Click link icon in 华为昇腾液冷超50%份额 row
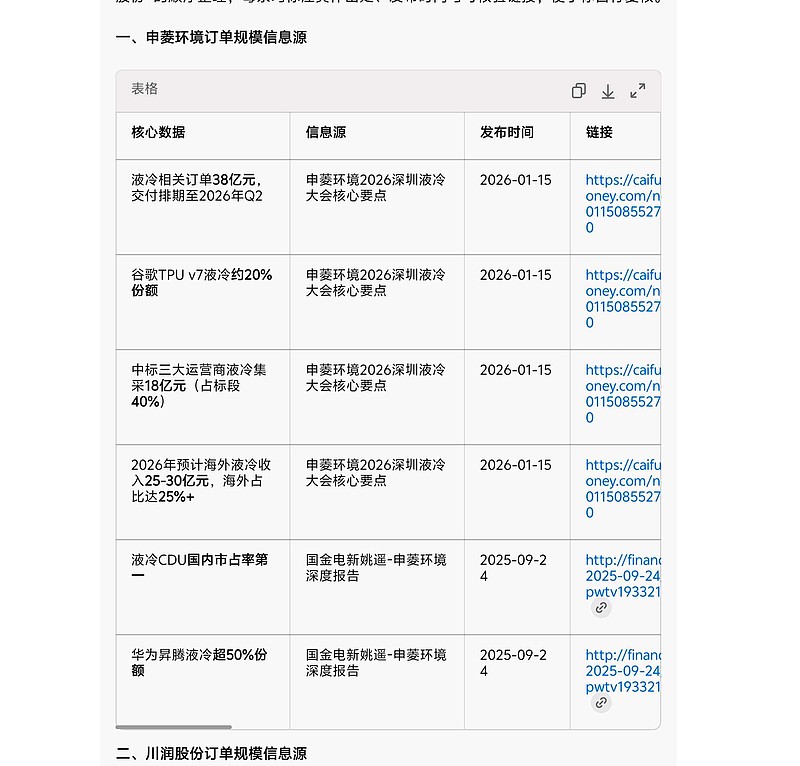This screenshot has height=766, width=800. click(601, 703)
